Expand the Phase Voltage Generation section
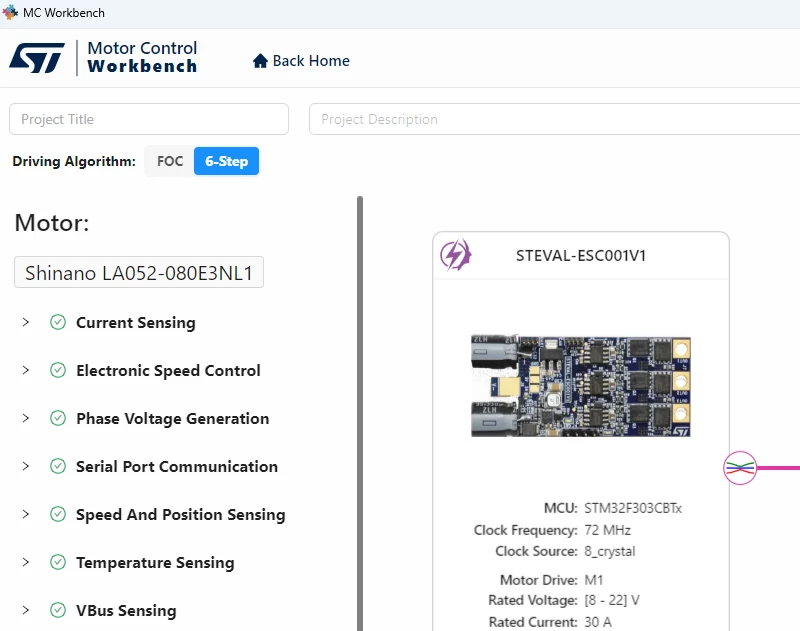The image size is (800, 631). [26, 418]
